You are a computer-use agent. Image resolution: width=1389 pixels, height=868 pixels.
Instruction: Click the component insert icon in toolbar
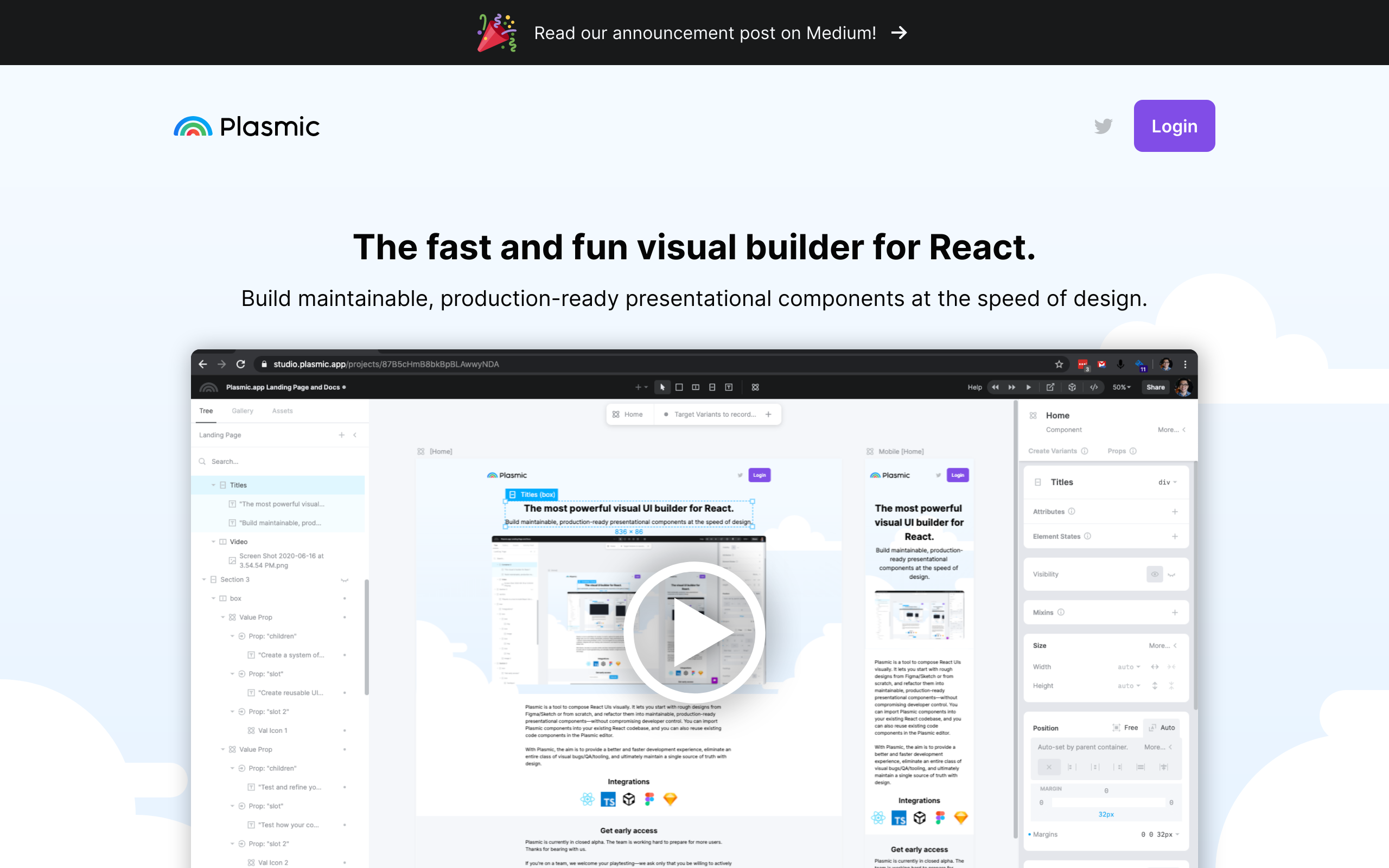click(755, 387)
